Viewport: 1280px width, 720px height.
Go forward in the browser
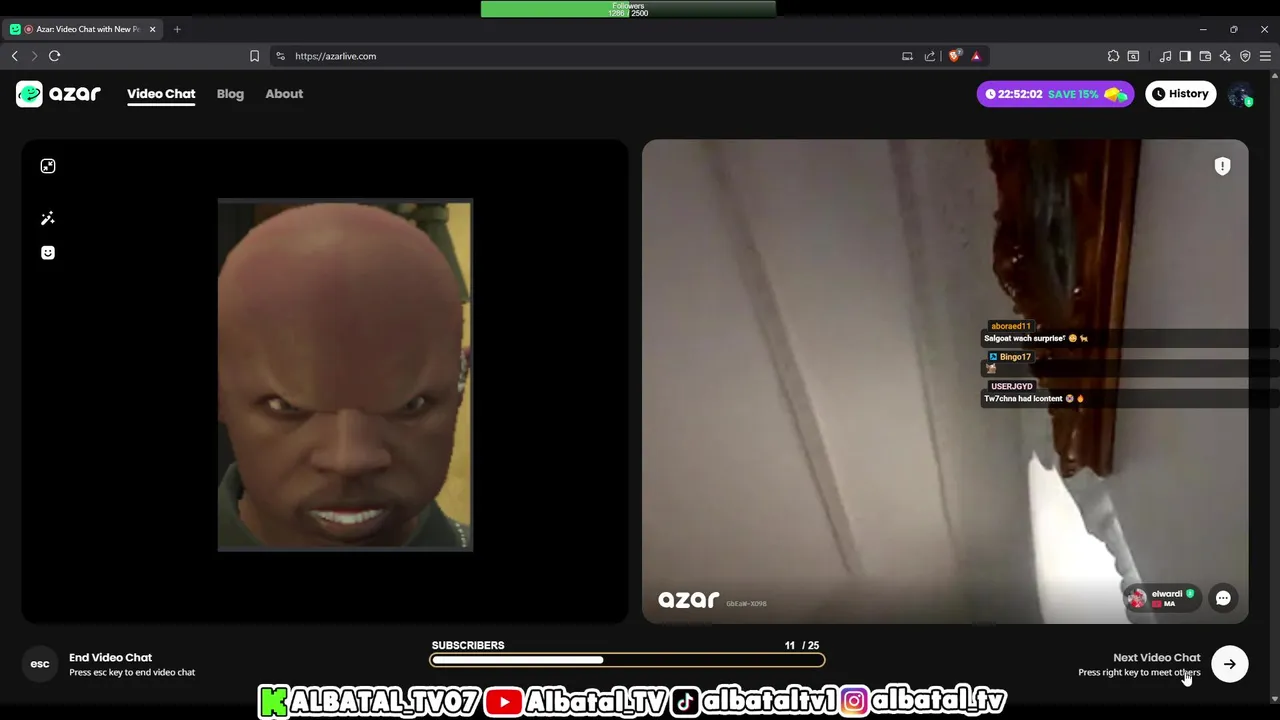[34, 56]
